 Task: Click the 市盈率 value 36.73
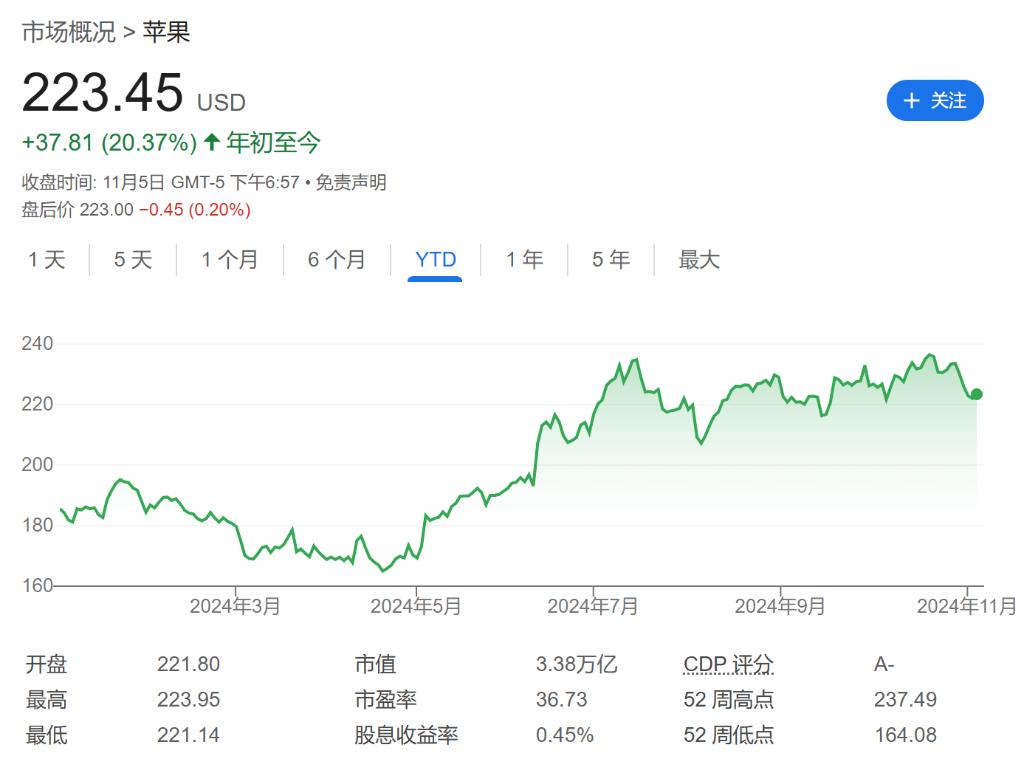pos(562,700)
